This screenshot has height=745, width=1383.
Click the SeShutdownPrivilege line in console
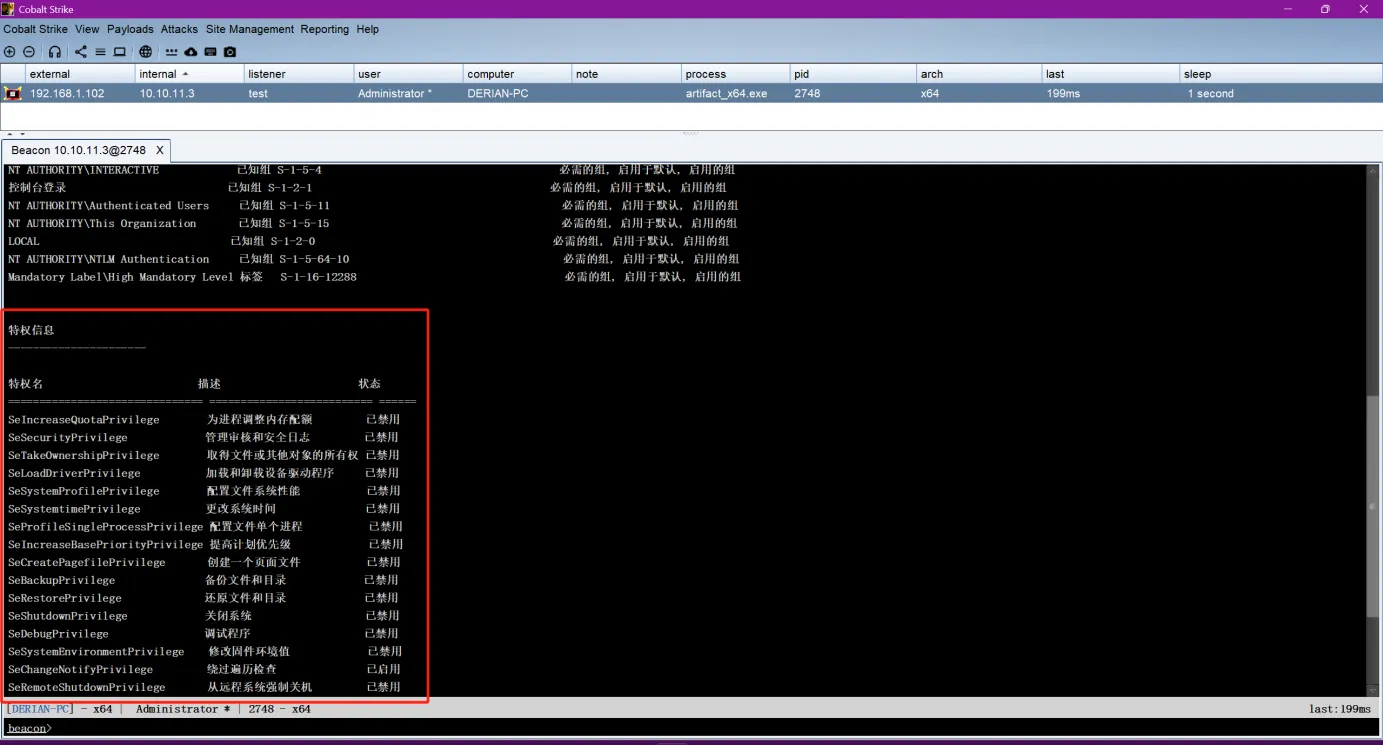click(x=204, y=616)
